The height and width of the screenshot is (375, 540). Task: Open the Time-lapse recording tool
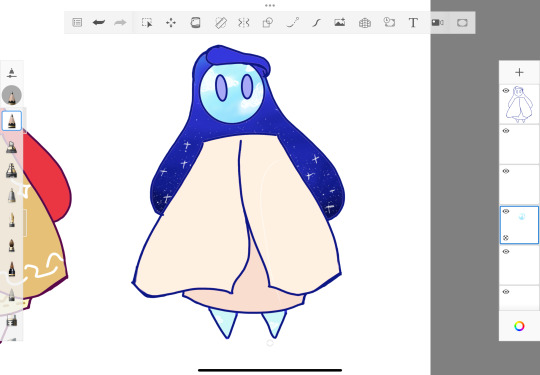[x=389, y=22]
